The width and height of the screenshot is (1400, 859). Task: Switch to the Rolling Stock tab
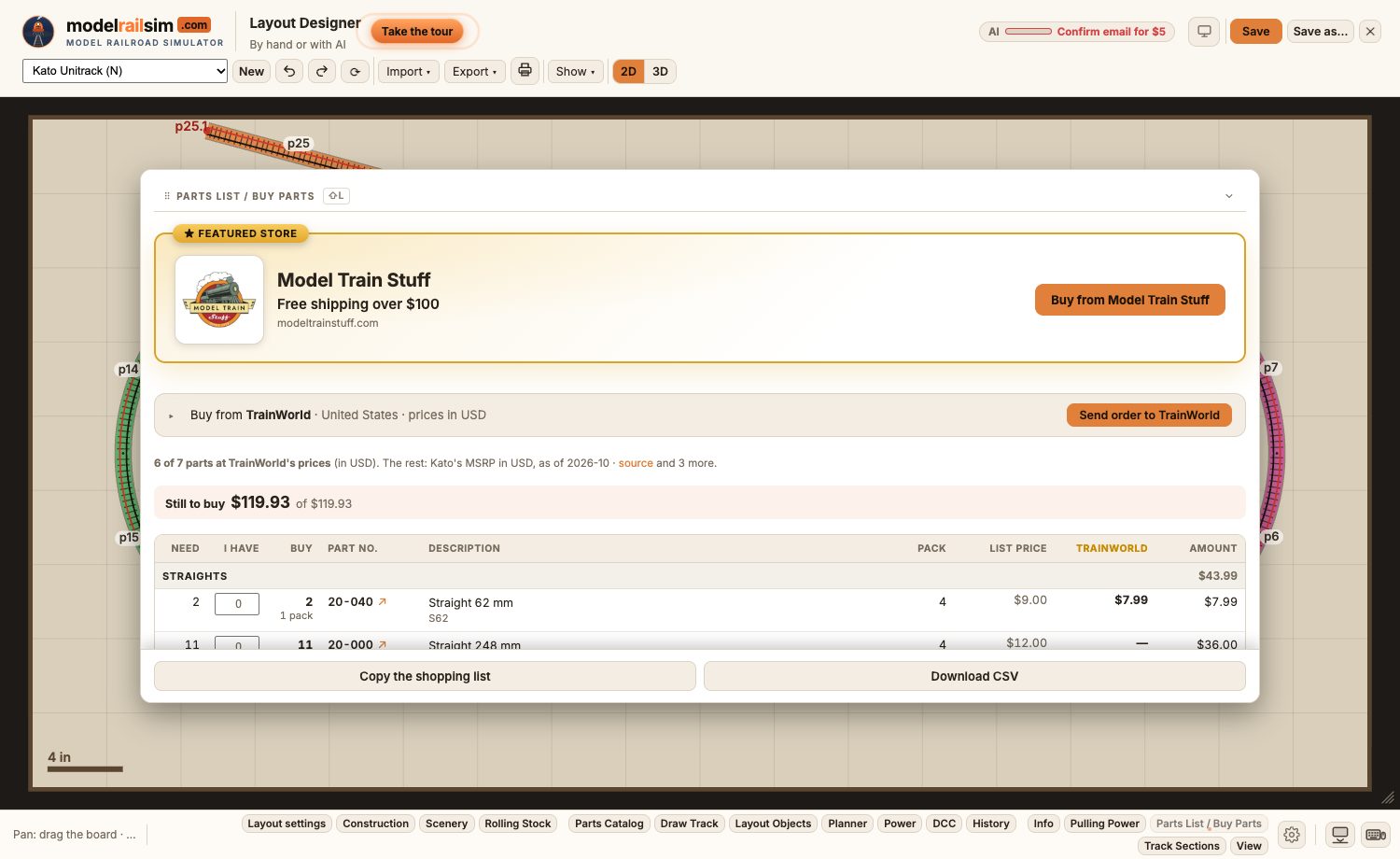518,824
